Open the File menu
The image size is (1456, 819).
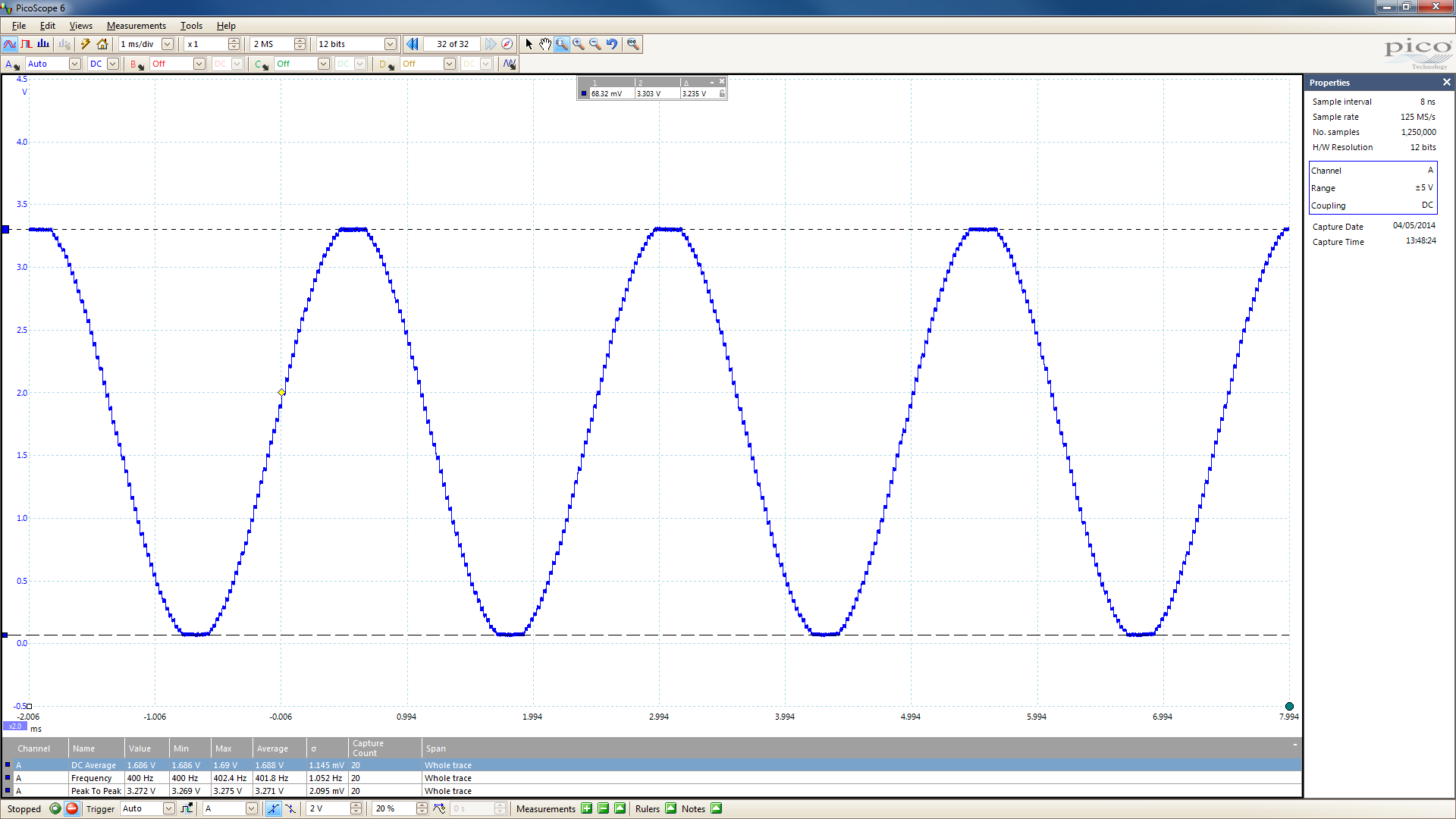pyautogui.click(x=19, y=26)
